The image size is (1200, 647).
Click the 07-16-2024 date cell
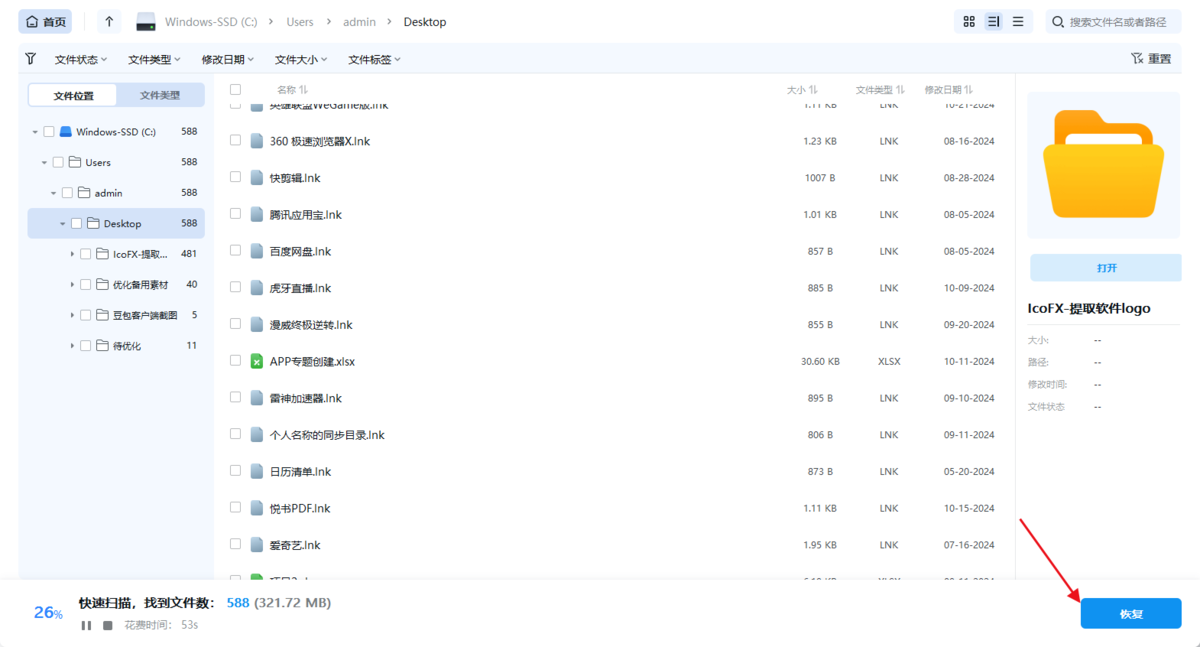(x=969, y=545)
